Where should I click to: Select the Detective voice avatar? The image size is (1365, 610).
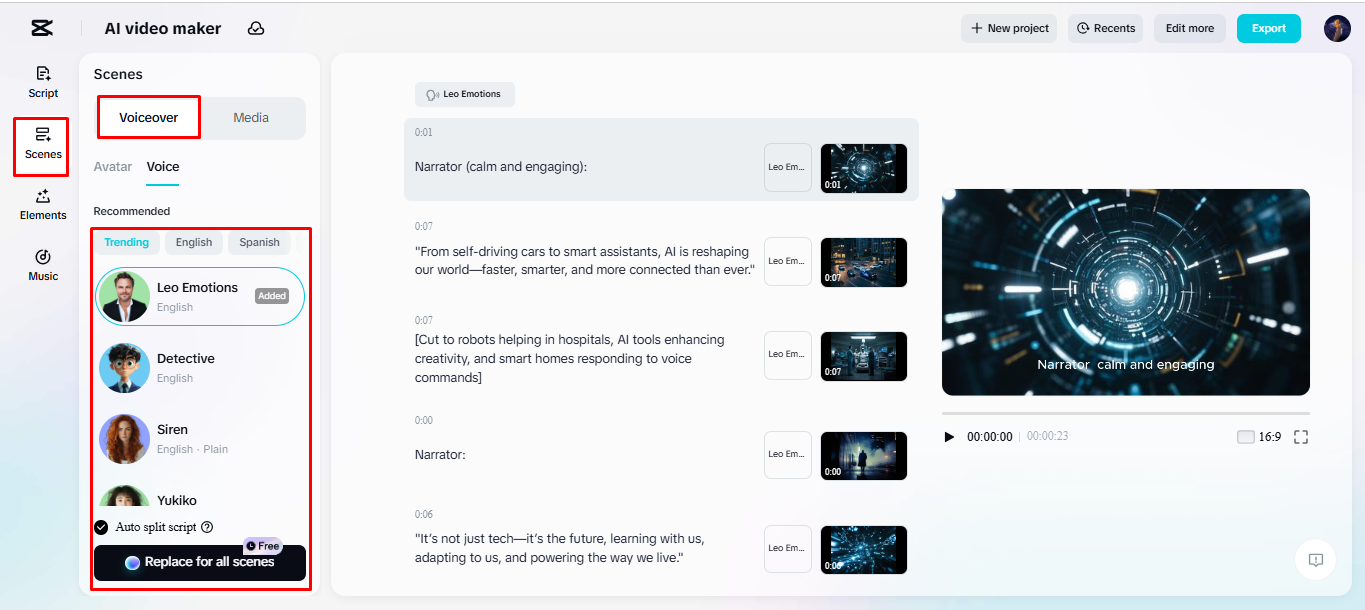coord(123,367)
